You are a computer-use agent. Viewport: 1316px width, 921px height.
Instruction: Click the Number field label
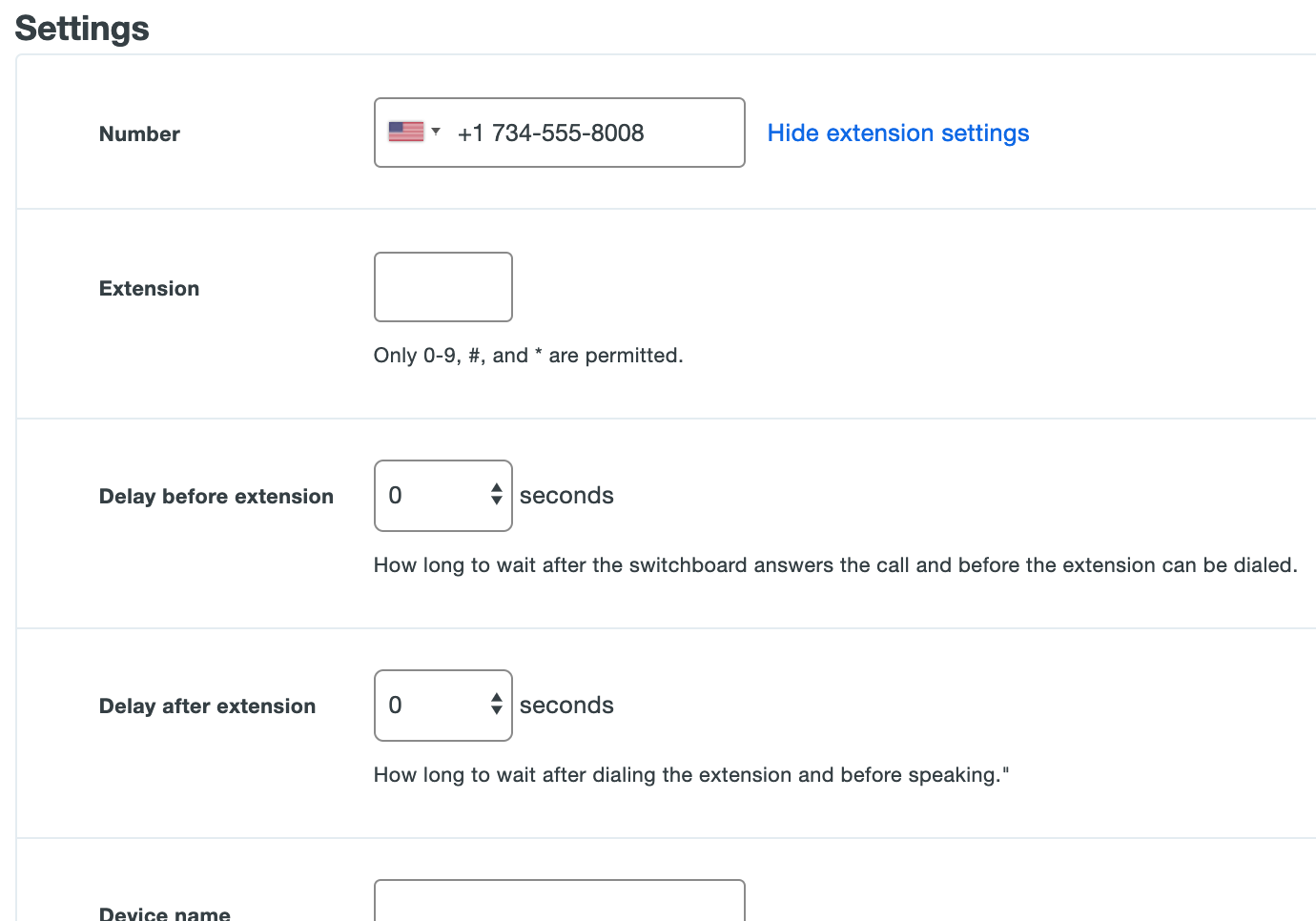[139, 133]
